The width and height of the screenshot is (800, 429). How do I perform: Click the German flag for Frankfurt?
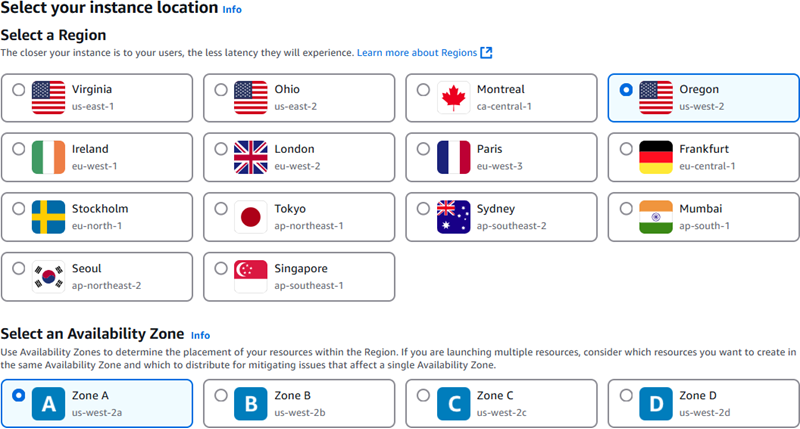655,157
